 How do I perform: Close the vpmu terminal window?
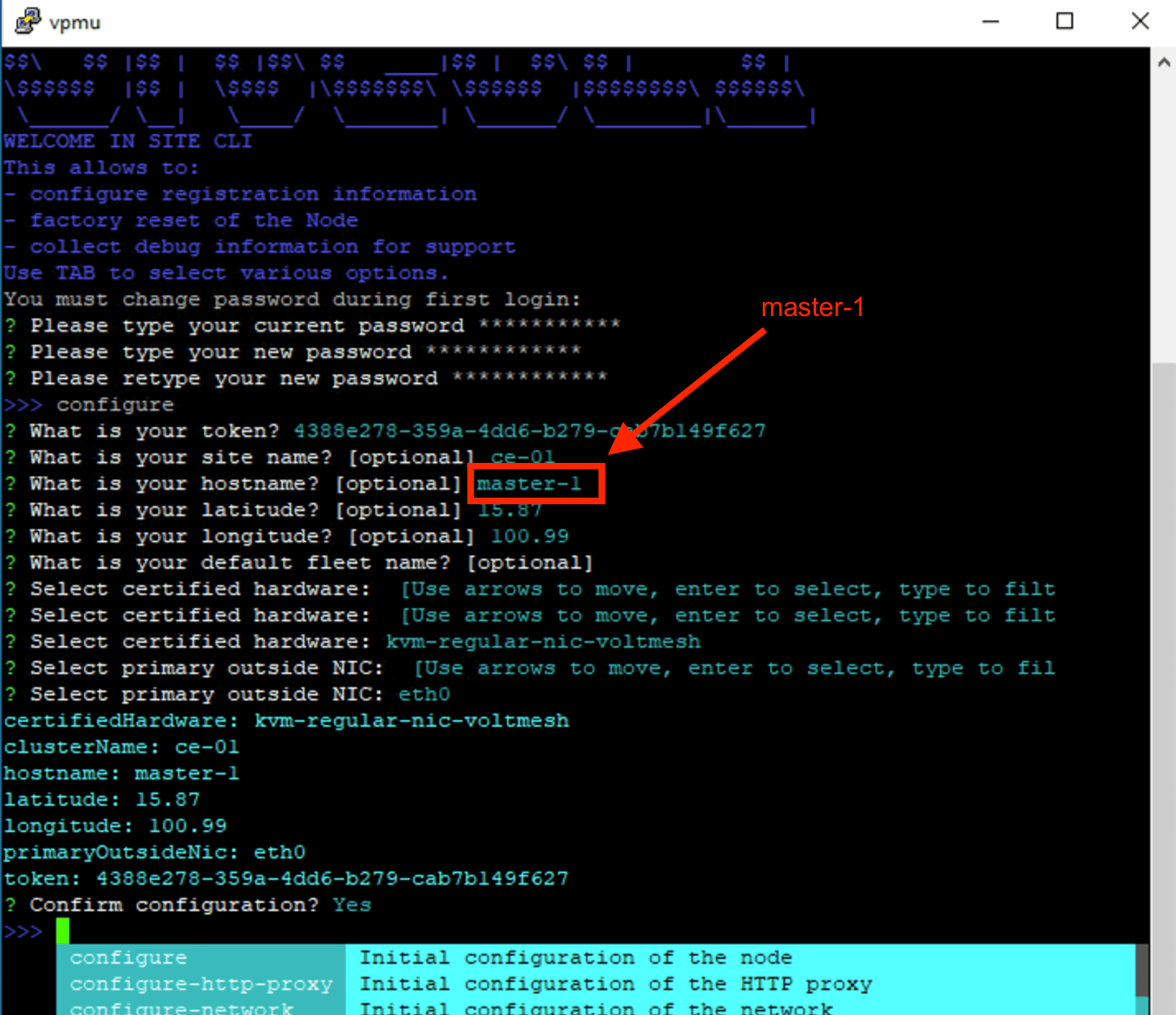click(x=1140, y=22)
